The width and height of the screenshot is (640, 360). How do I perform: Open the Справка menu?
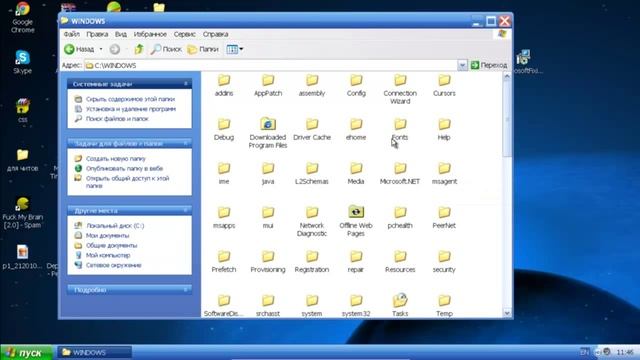[x=216, y=34]
